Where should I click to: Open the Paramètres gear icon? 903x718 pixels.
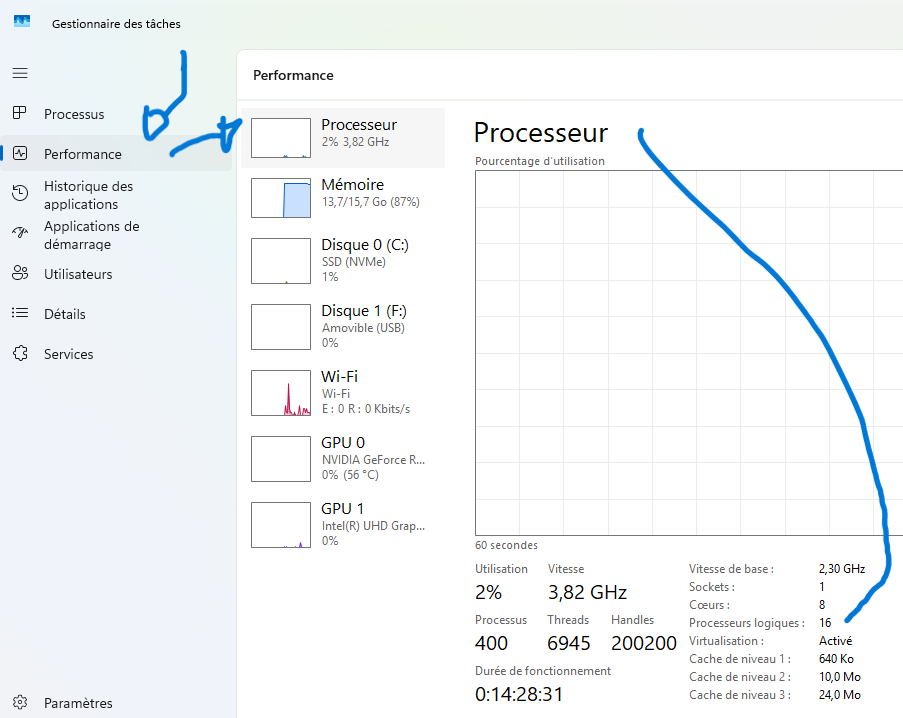[x=20, y=703]
